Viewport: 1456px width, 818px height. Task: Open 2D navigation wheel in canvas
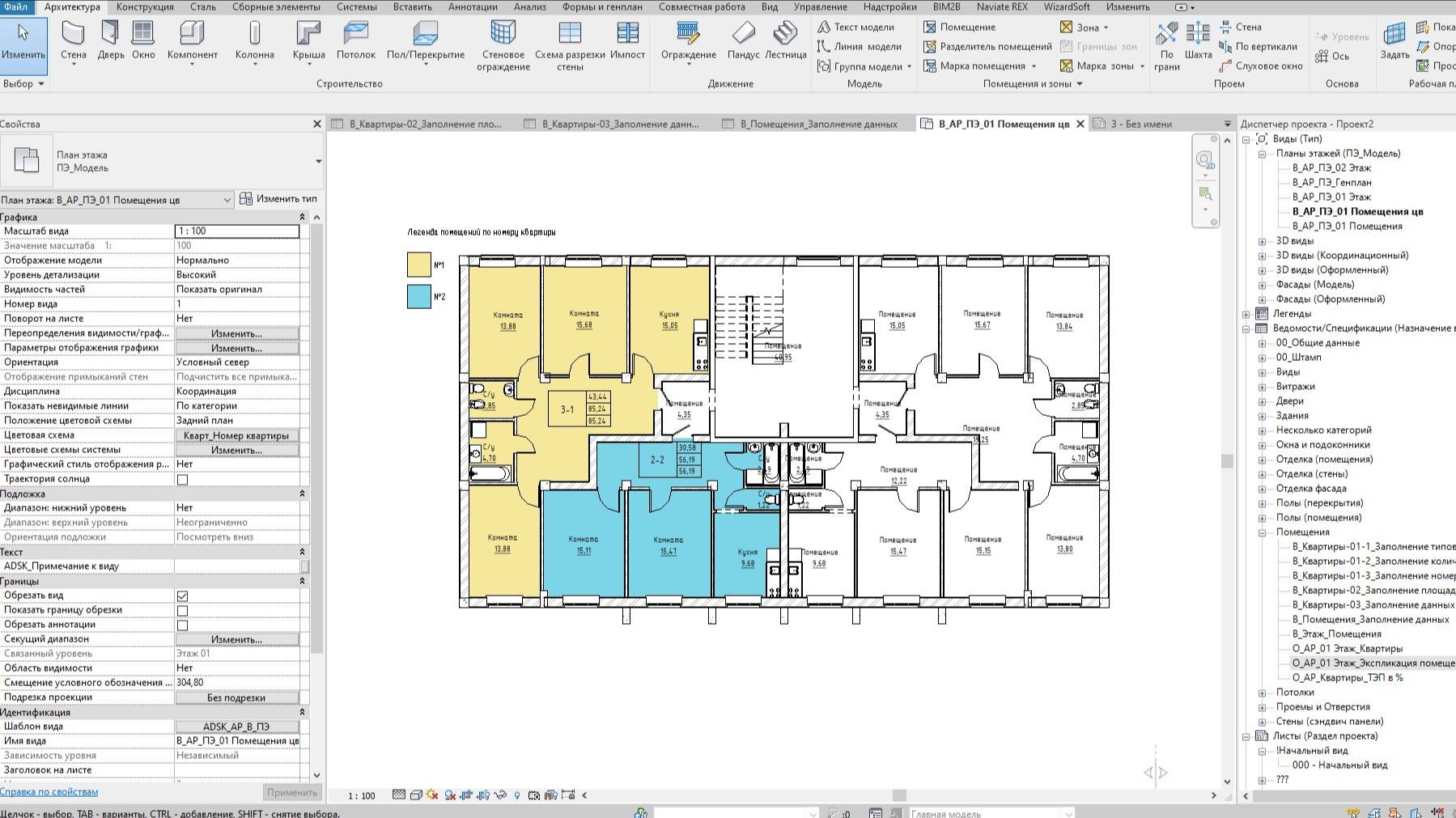(x=1205, y=159)
